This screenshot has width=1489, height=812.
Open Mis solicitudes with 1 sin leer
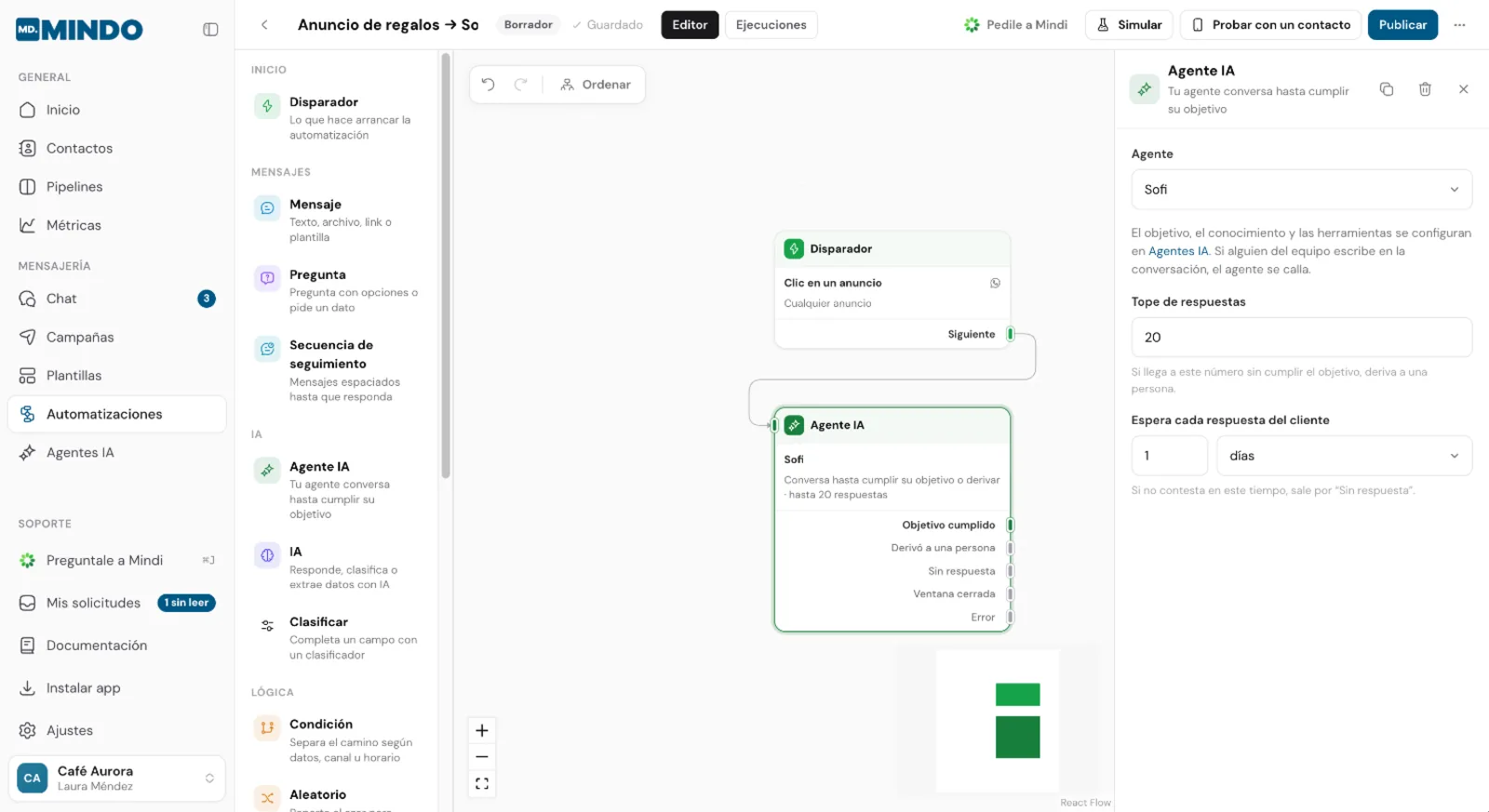pyautogui.click(x=117, y=603)
